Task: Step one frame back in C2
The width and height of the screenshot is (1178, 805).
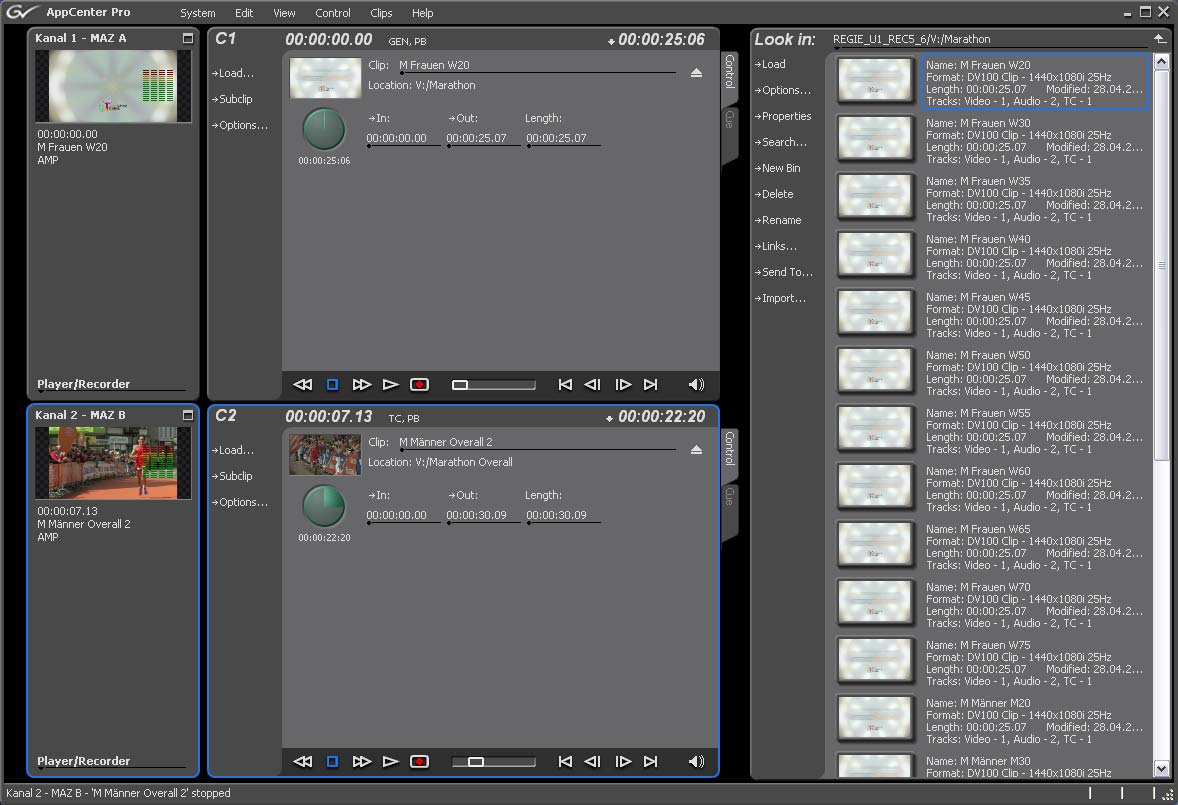Action: coord(593,761)
